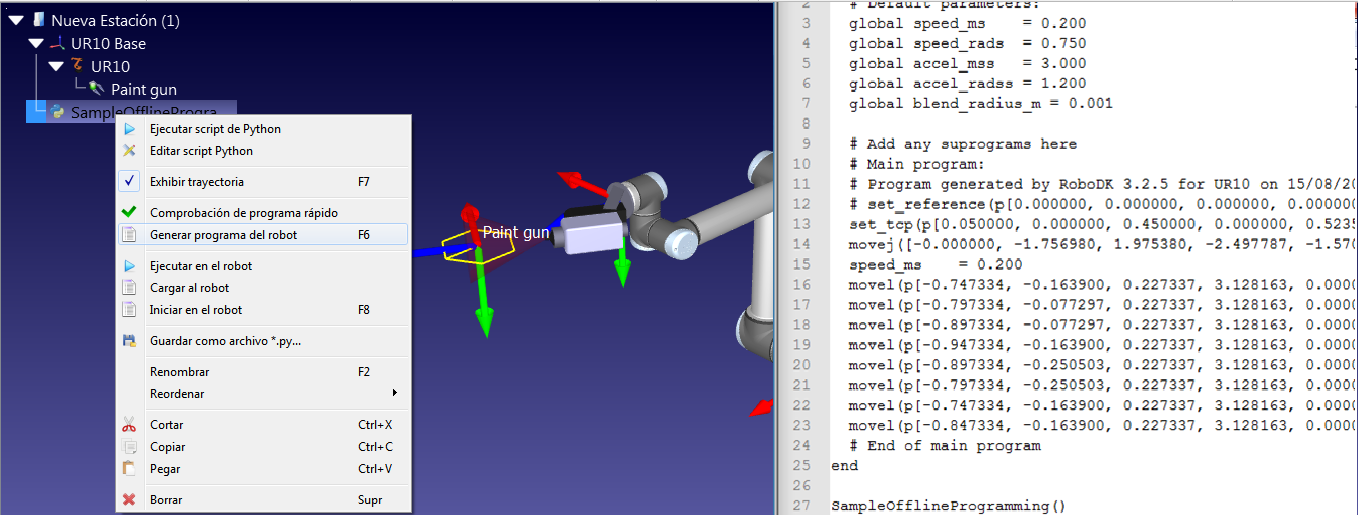Viewport: 1358px width, 515px height.
Task: Click the comment '# Add any suprograms here'
Action: [x=963, y=144]
